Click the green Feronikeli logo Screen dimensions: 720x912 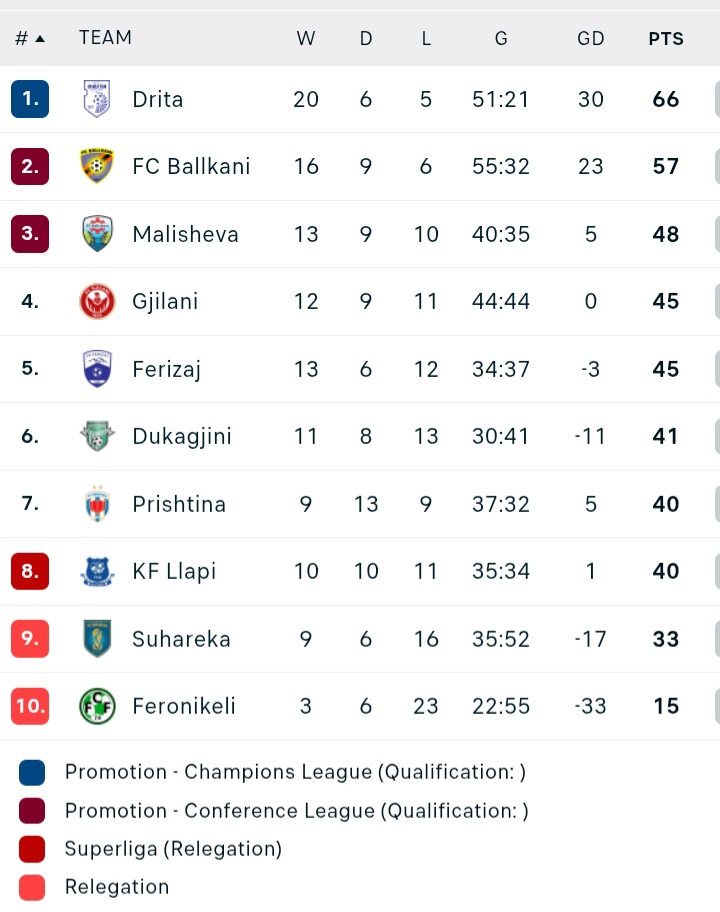pyautogui.click(x=97, y=706)
